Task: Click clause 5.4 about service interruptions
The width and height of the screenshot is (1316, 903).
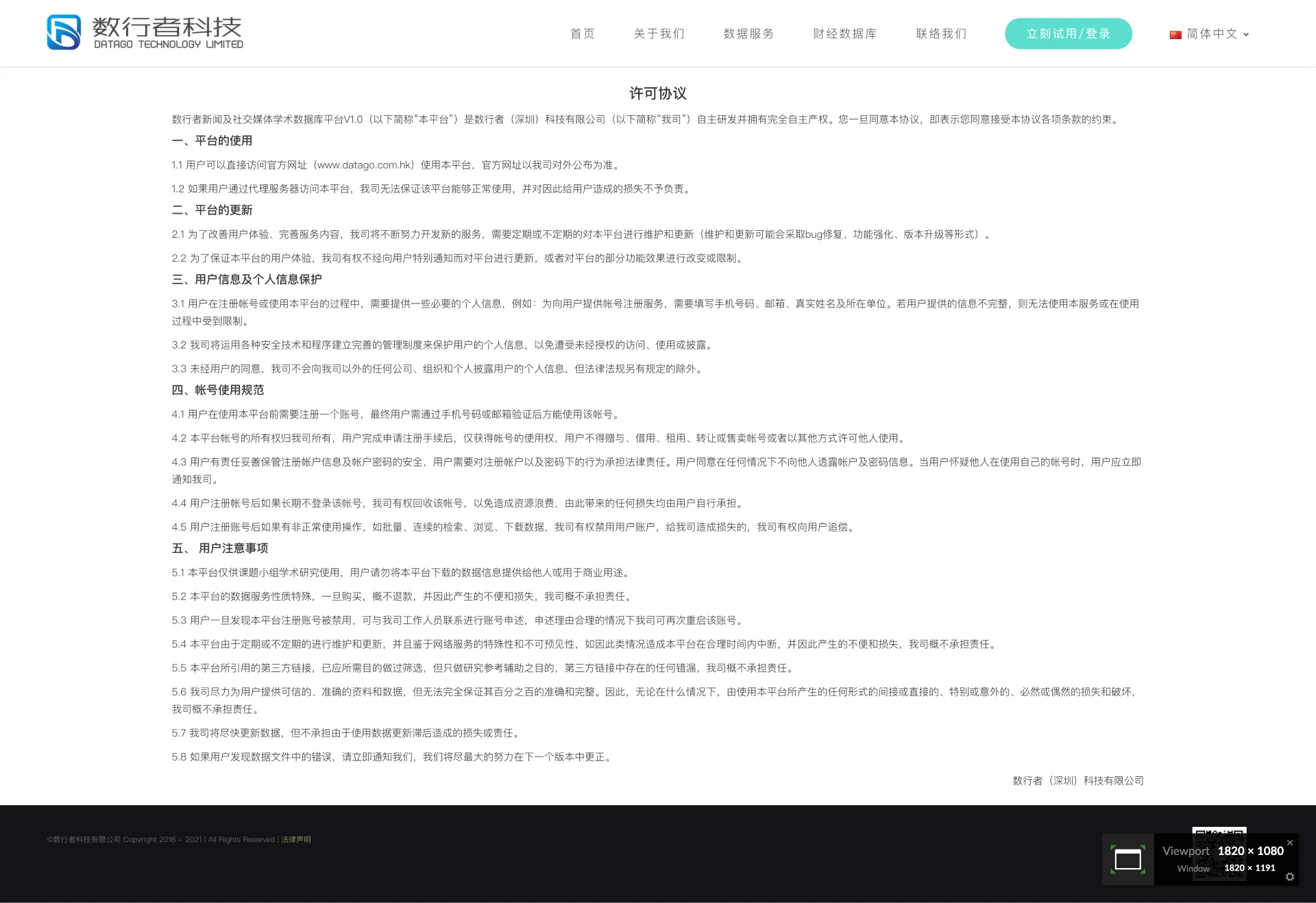Action: (x=585, y=645)
